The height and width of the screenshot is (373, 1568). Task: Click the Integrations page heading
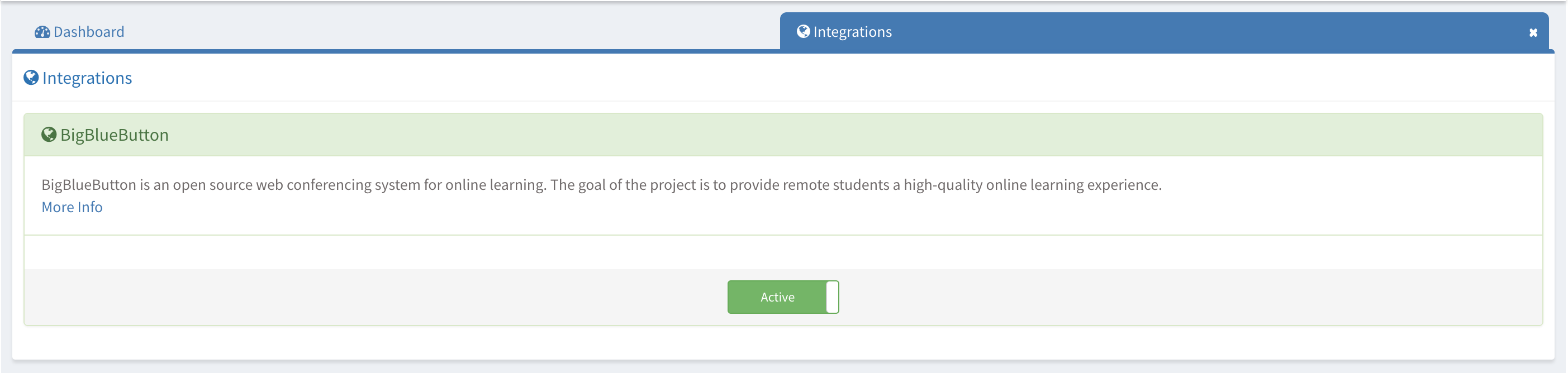click(87, 78)
